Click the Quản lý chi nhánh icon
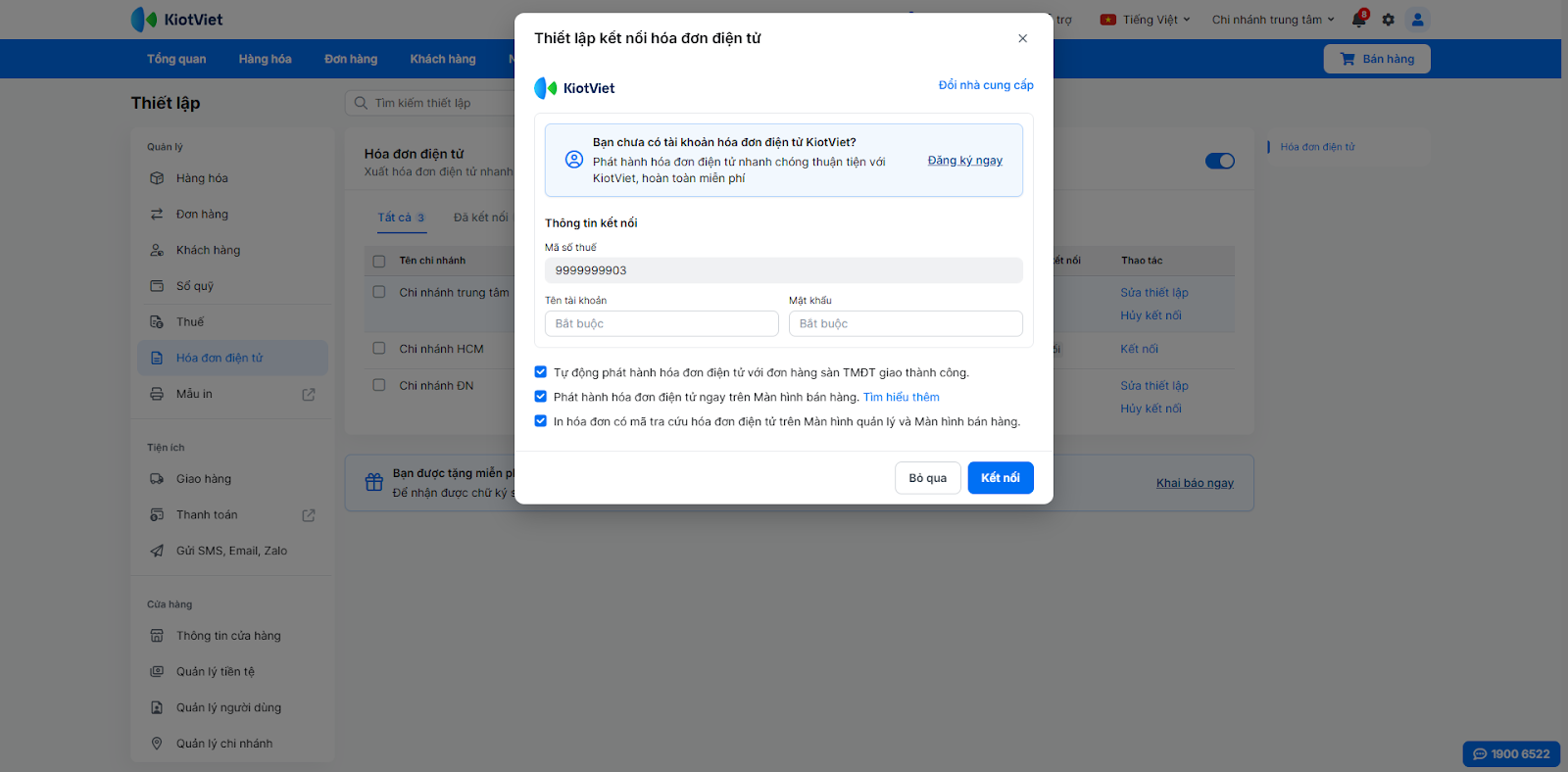 157,744
